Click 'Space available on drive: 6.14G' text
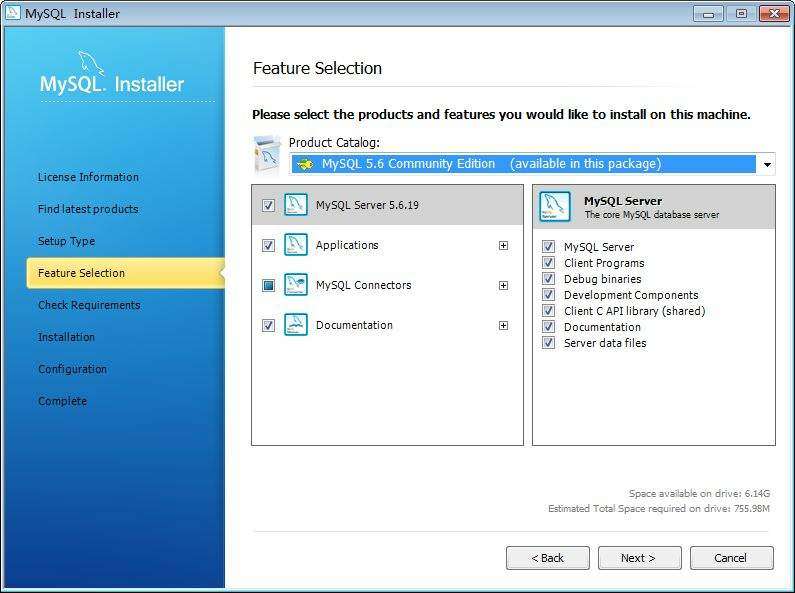This screenshot has height=593, width=795. click(x=699, y=493)
